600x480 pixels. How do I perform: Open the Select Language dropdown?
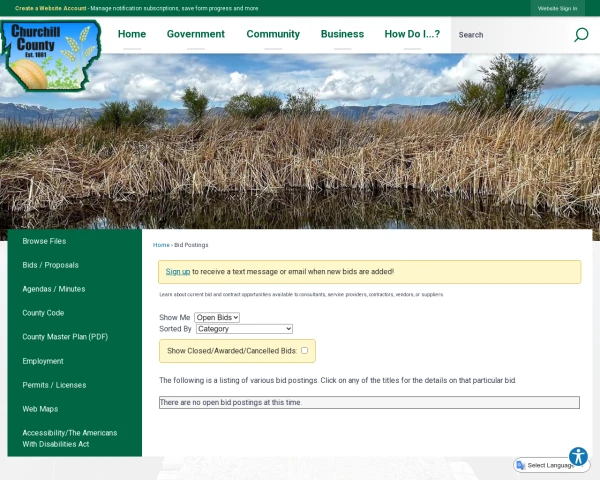(x=552, y=465)
